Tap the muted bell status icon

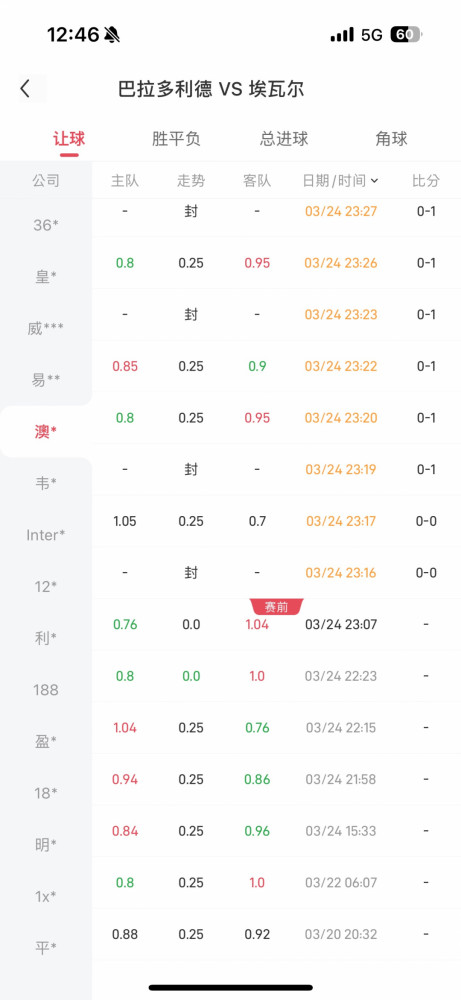[112, 34]
